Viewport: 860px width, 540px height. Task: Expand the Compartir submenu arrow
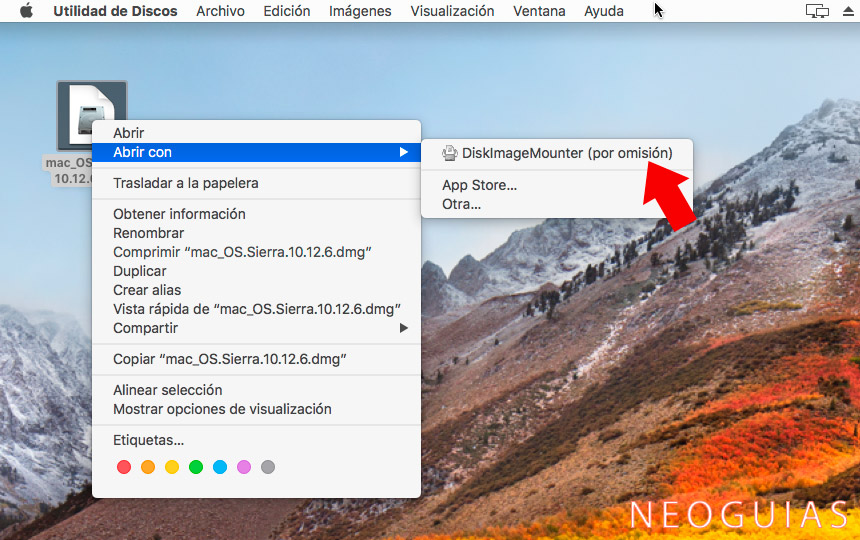pos(404,328)
